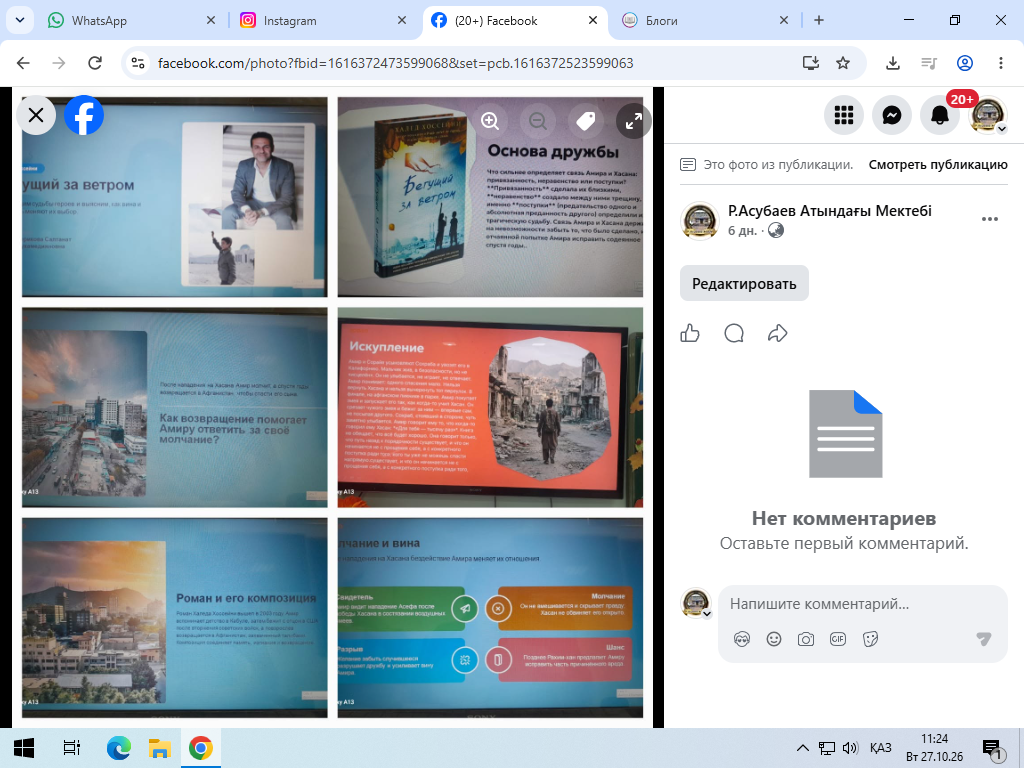Open Task View on the taskbar
Image resolution: width=1024 pixels, height=768 pixels.
point(71,748)
